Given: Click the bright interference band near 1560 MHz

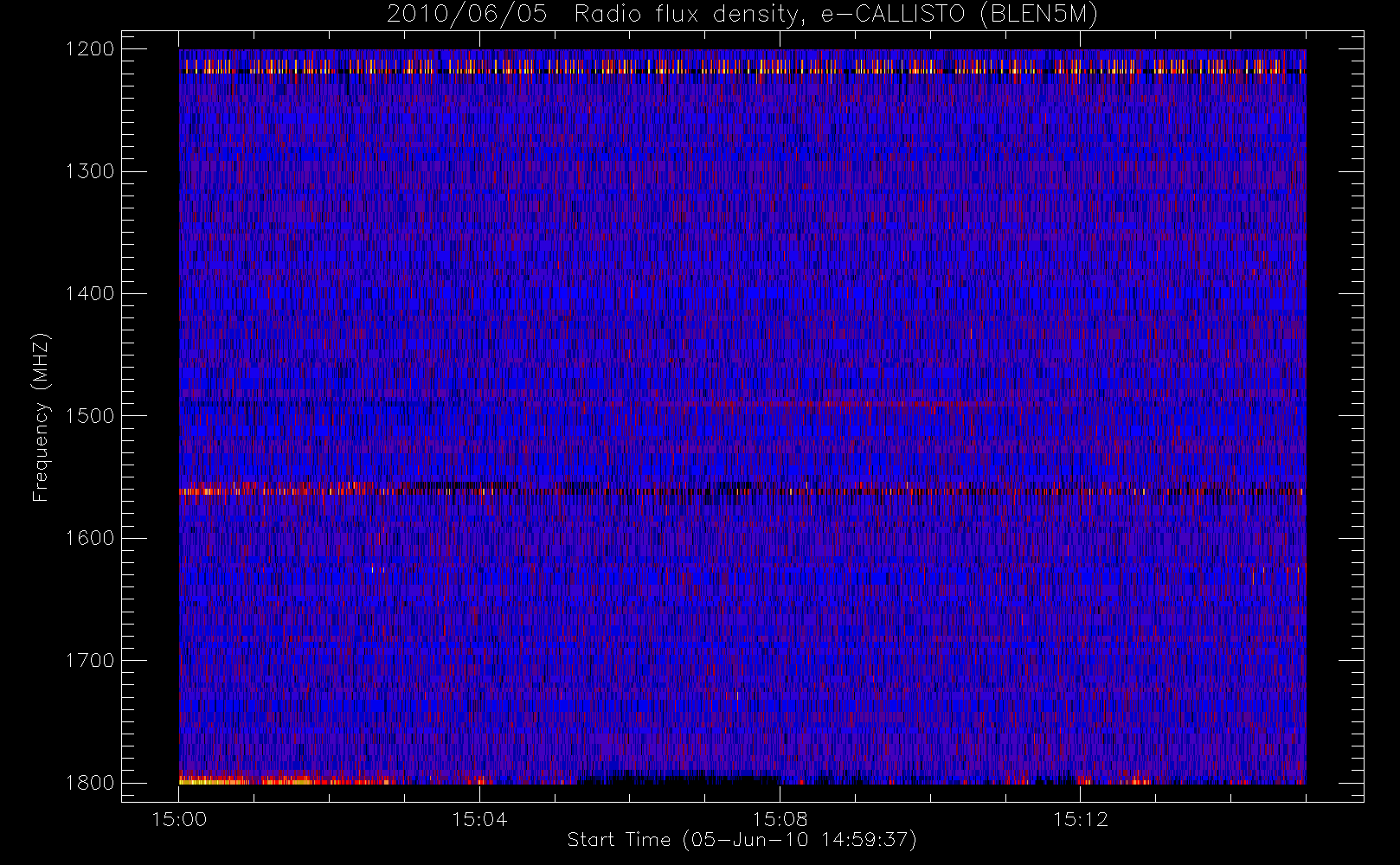Looking at the screenshot, I should point(742,490).
